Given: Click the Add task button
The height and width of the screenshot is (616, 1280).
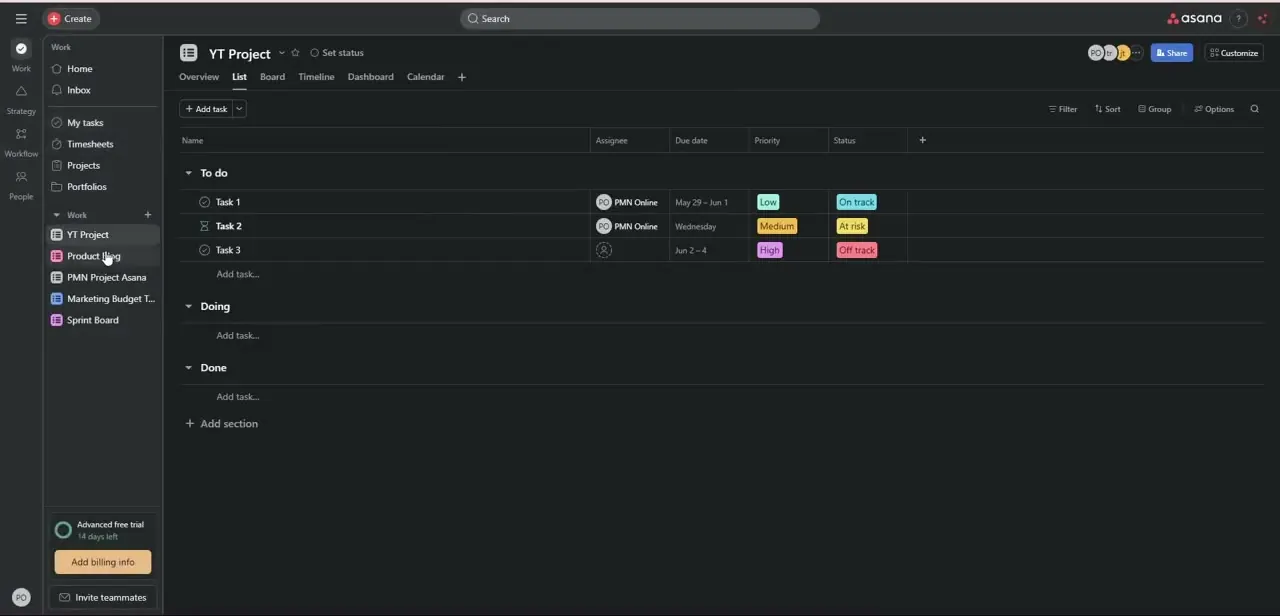Looking at the screenshot, I should [x=206, y=109].
